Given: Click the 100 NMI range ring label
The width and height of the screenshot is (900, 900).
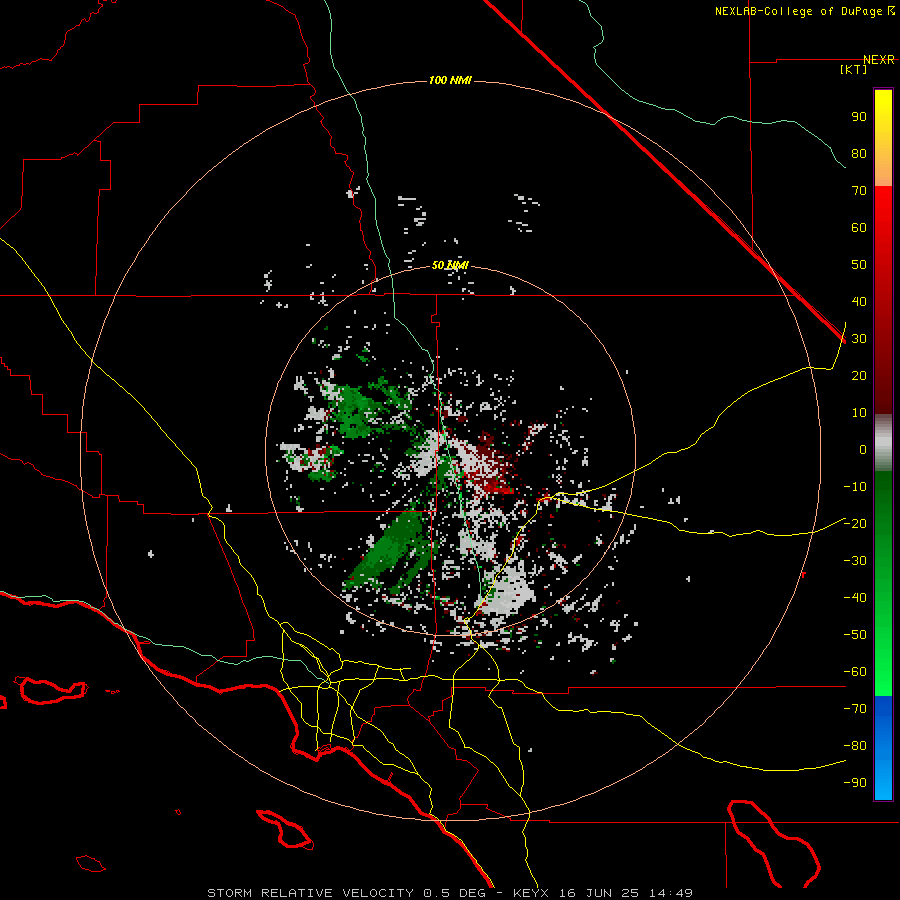Looking at the screenshot, I should click(450, 80).
